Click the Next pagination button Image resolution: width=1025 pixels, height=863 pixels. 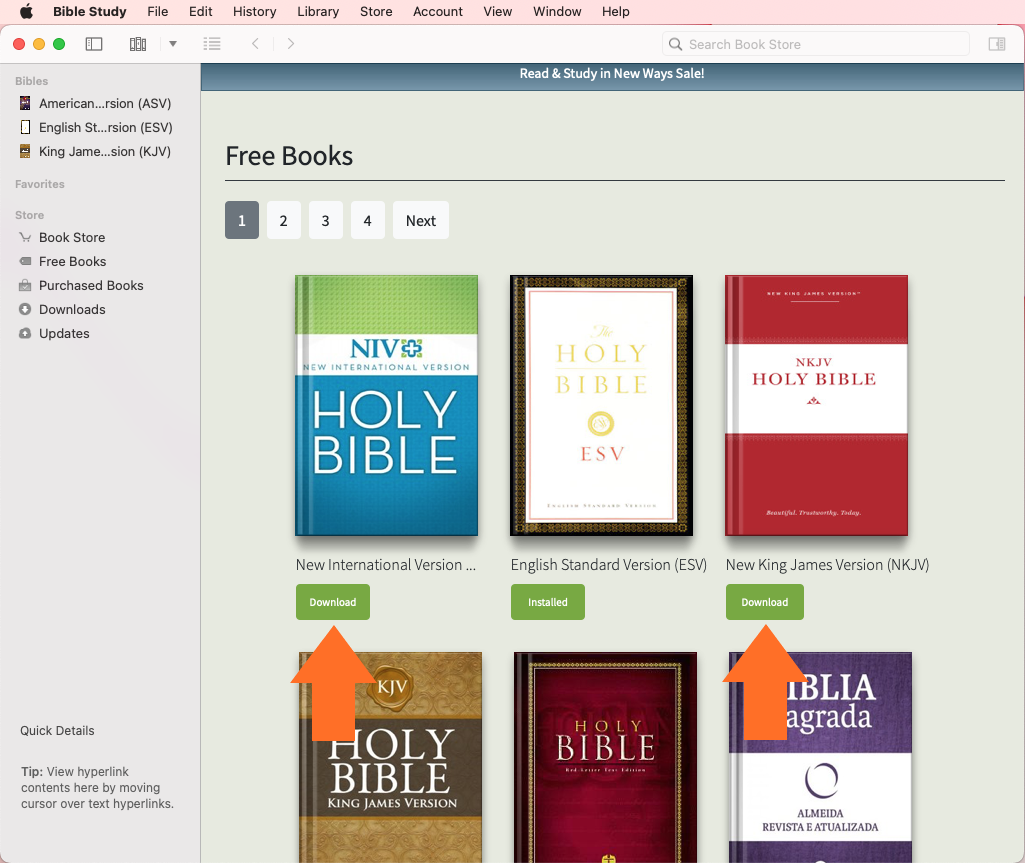tap(420, 221)
